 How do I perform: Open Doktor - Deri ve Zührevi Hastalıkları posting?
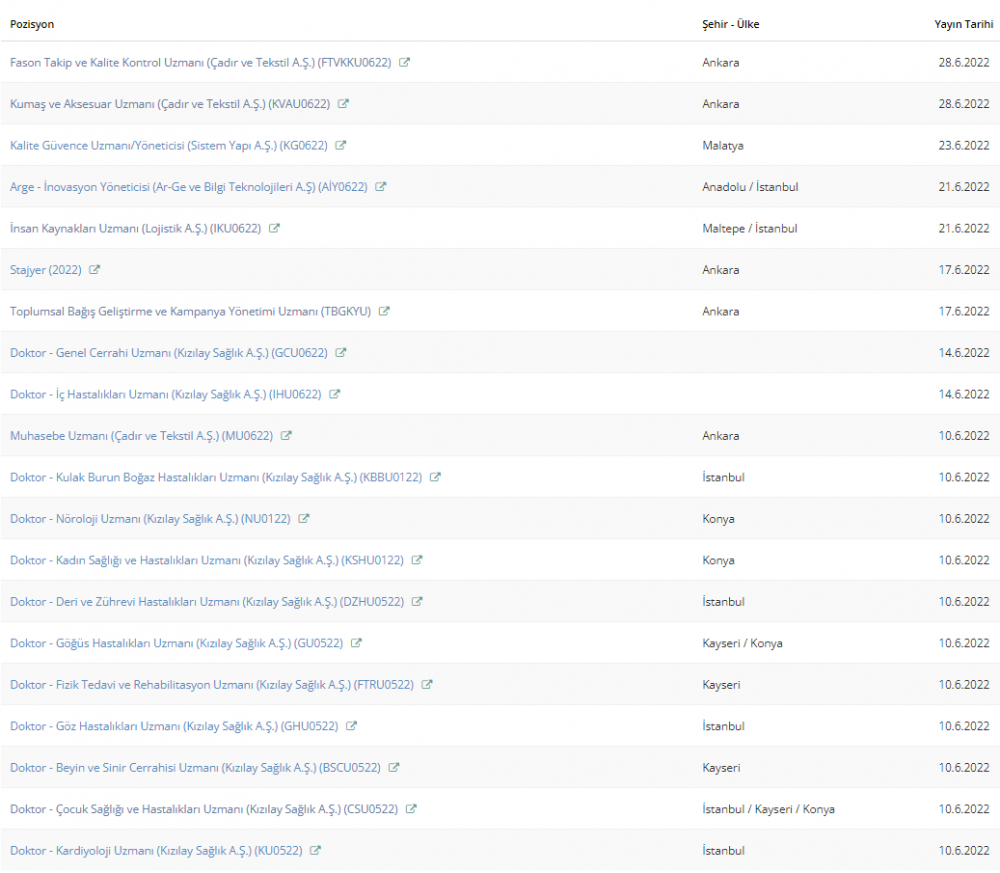point(207,601)
